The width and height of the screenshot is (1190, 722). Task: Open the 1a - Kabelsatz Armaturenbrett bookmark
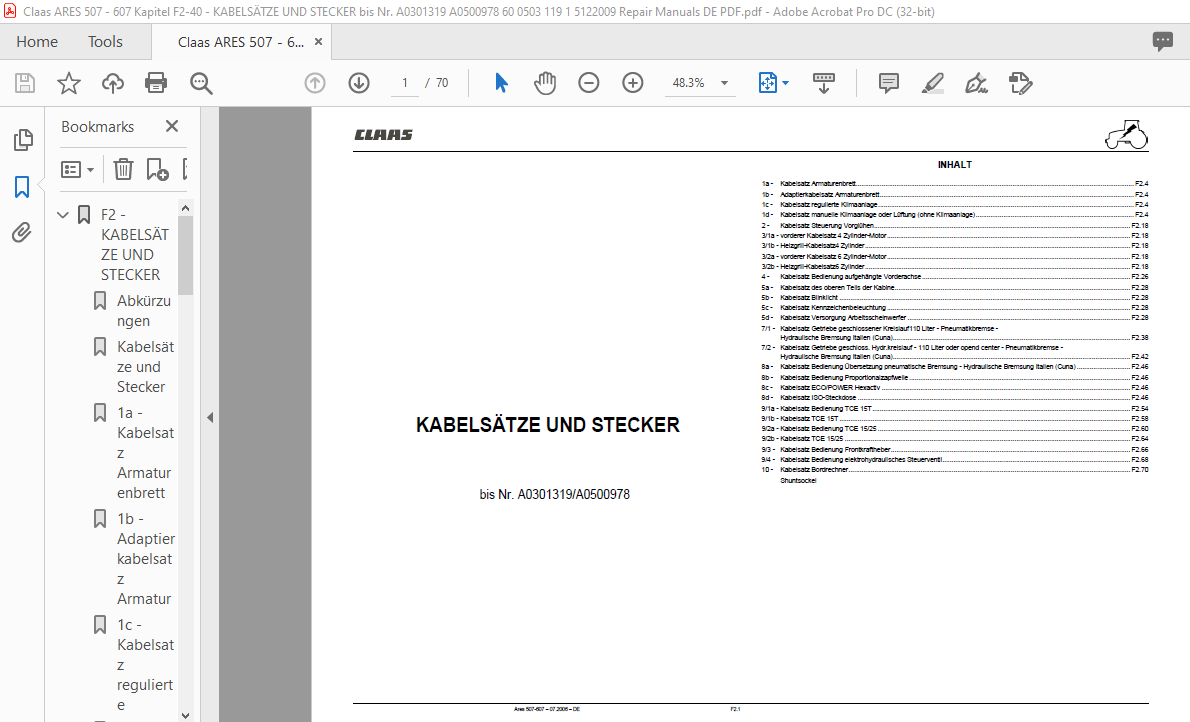[x=145, y=452]
